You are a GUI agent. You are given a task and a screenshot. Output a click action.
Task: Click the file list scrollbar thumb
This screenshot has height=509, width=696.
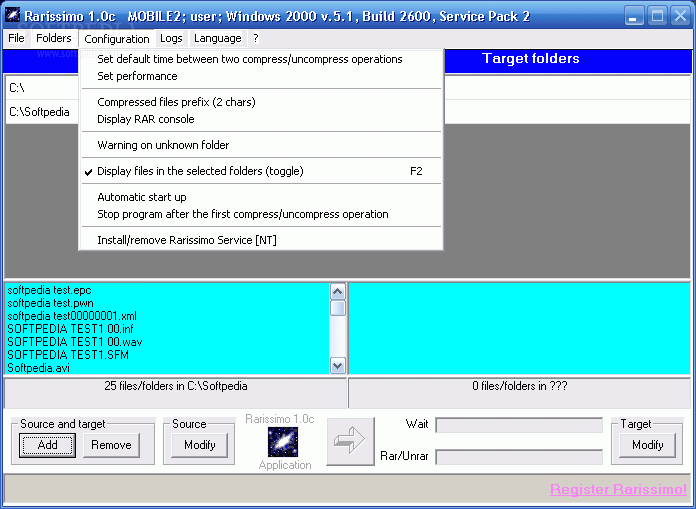(338, 308)
